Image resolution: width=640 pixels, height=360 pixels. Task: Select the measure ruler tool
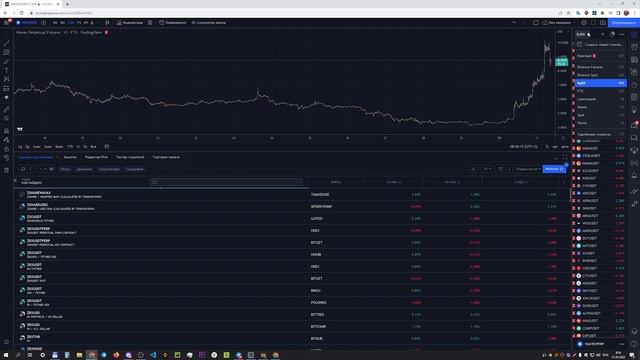point(6,109)
